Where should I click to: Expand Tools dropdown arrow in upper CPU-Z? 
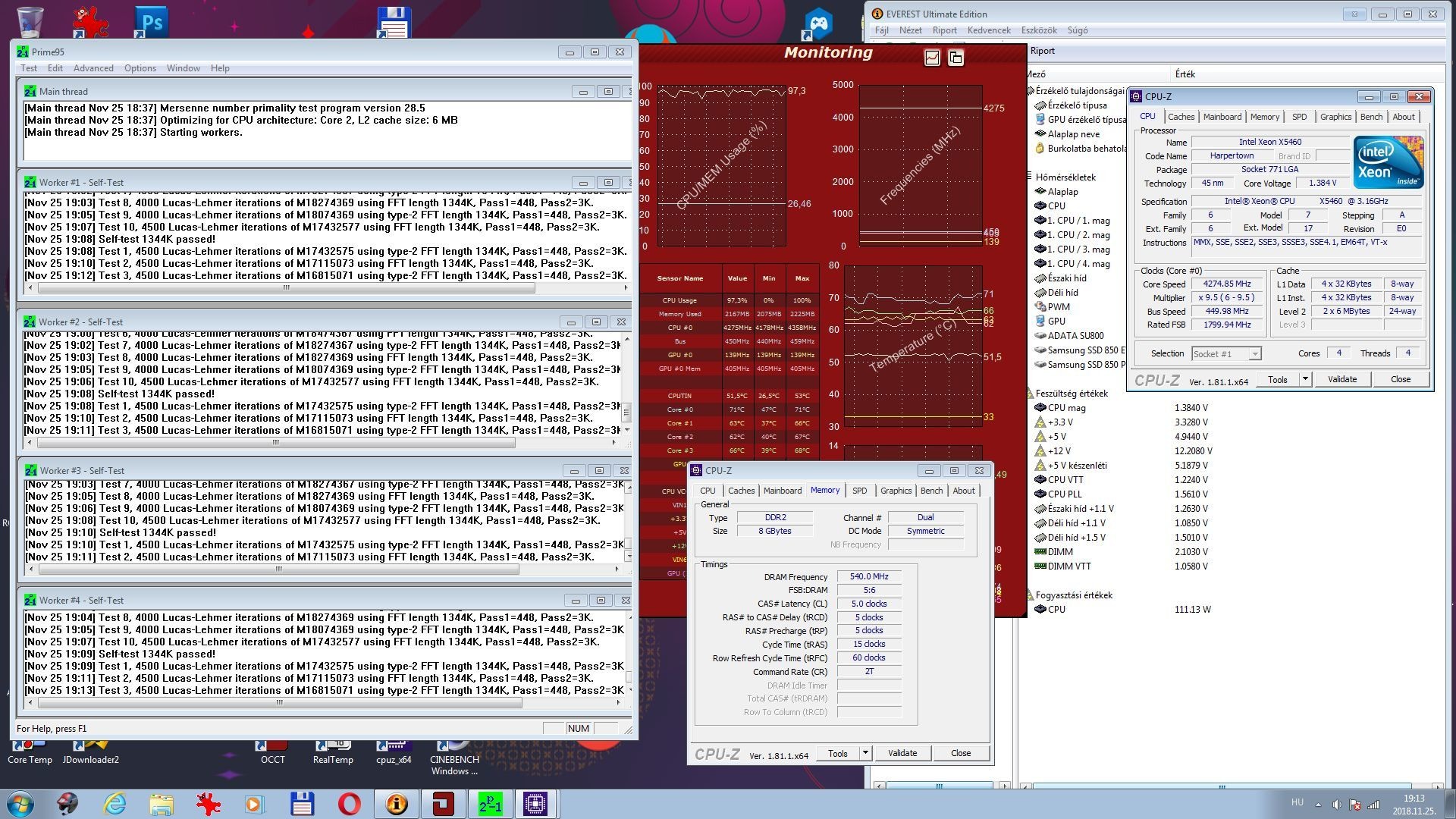coord(1305,379)
